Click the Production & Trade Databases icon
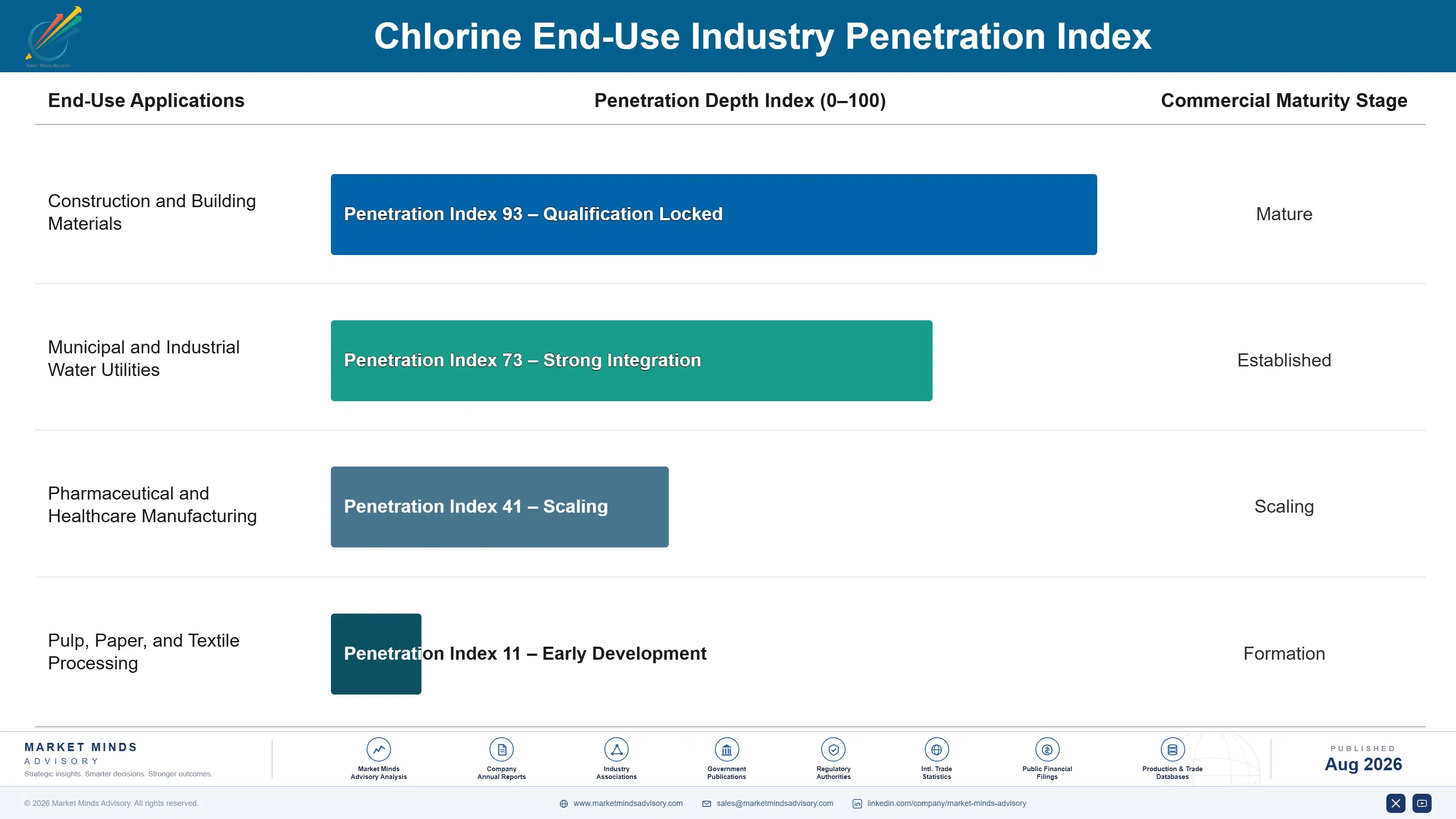Image resolution: width=1456 pixels, height=819 pixels. click(x=1172, y=749)
